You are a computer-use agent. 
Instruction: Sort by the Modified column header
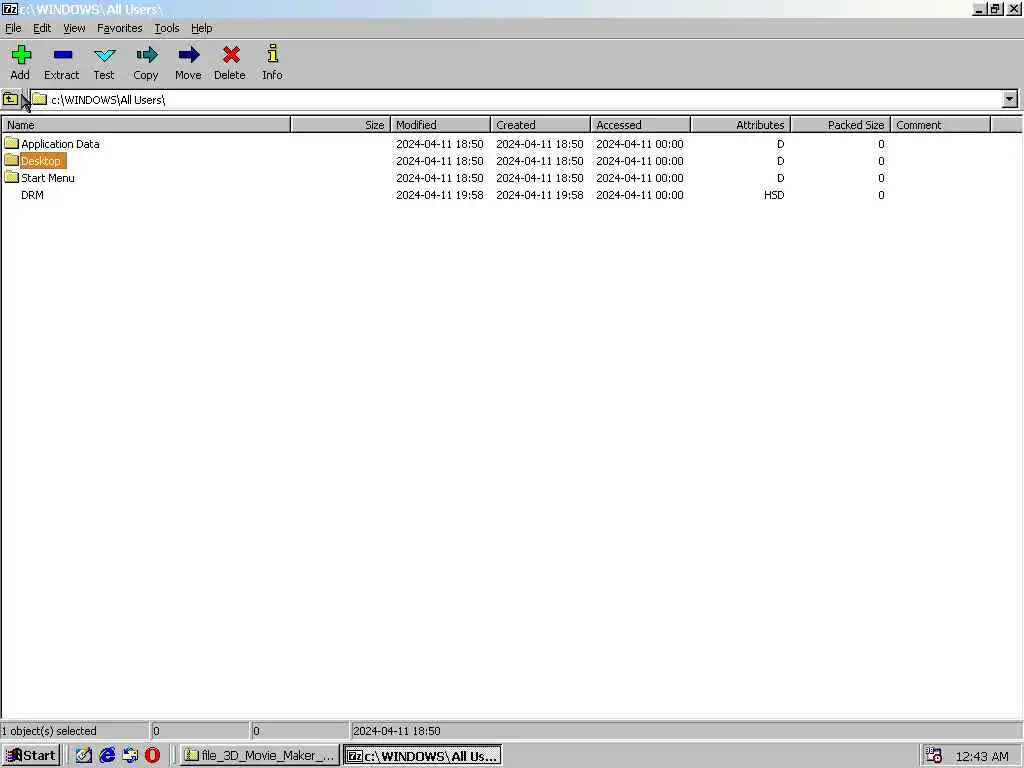tap(440, 125)
